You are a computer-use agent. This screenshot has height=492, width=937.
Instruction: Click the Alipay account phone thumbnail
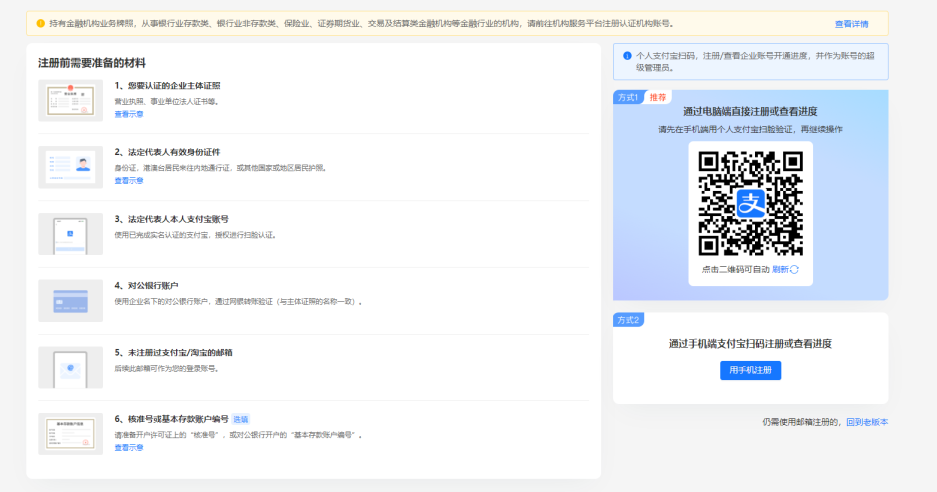tap(71, 234)
